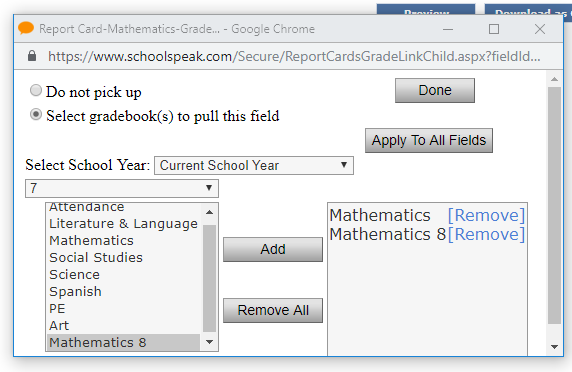This screenshot has width=572, height=372.
Task: Click the Remove All button
Action: (273, 310)
